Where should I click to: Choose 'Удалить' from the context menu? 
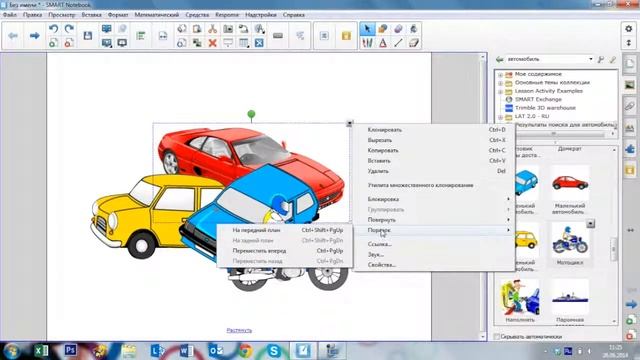click(434, 171)
